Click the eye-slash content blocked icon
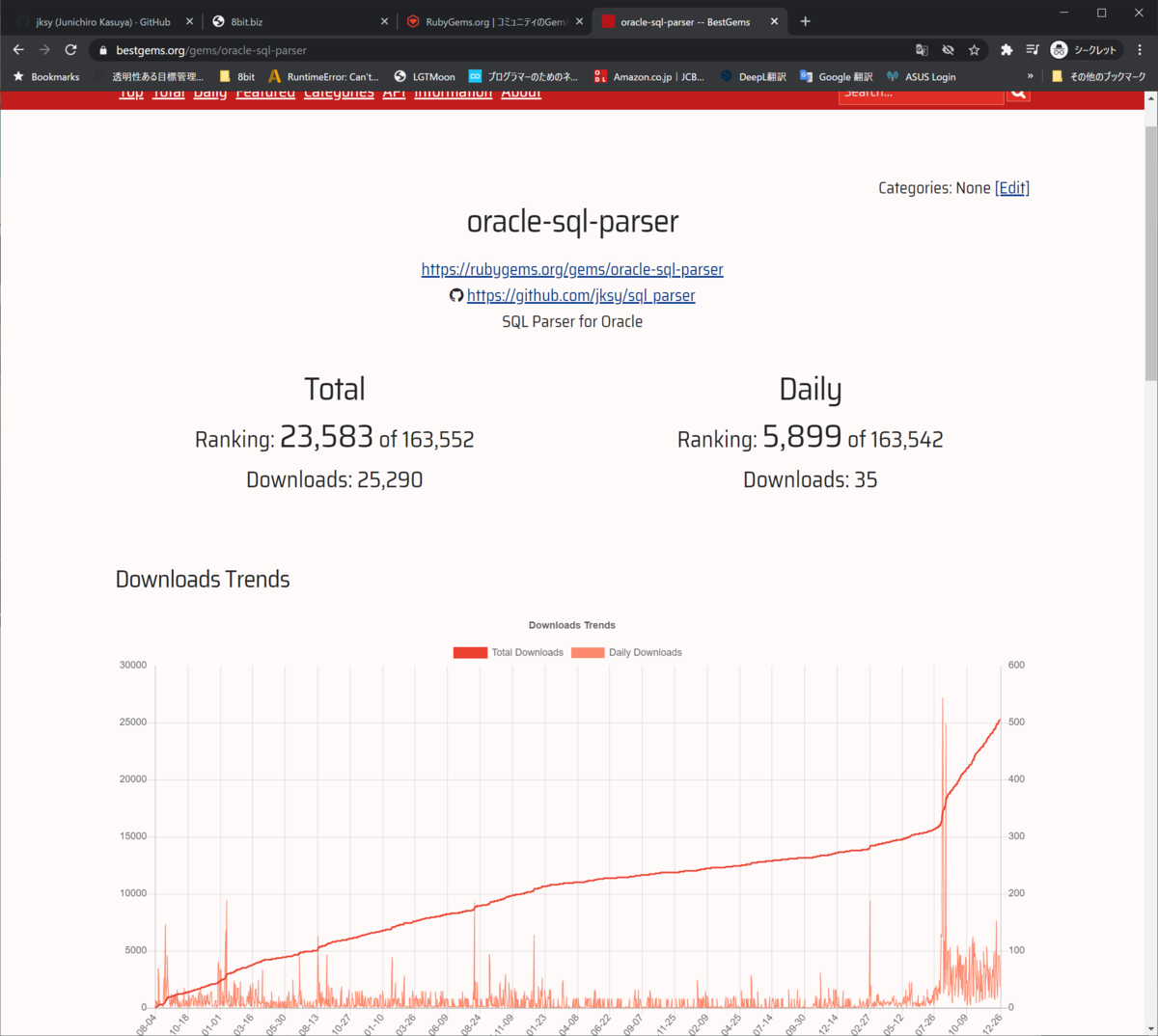The image size is (1158, 1036). (948, 49)
